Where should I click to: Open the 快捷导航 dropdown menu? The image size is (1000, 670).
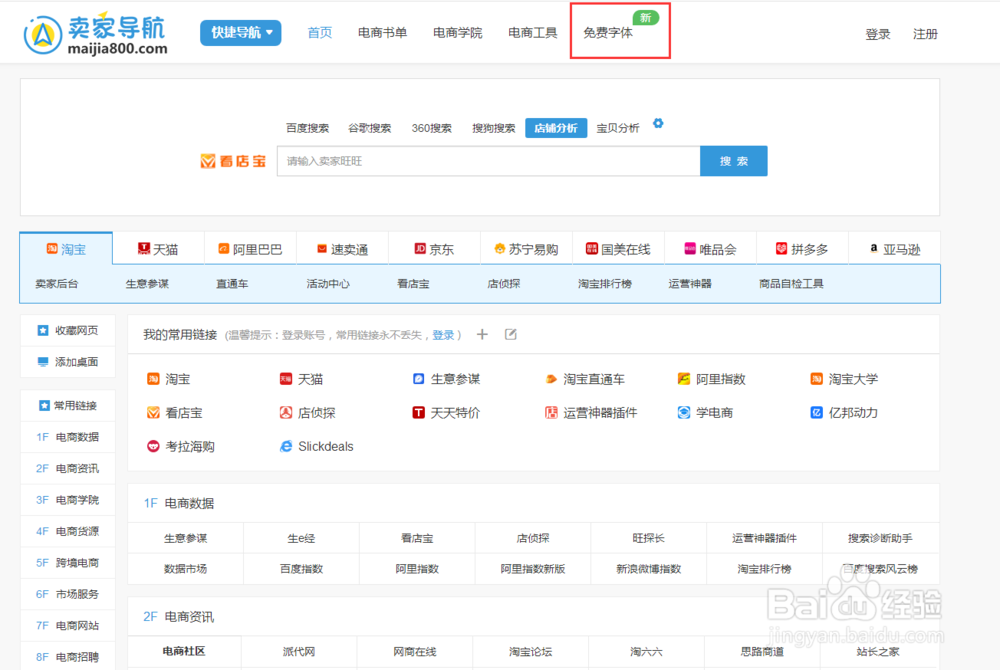pyautogui.click(x=240, y=32)
